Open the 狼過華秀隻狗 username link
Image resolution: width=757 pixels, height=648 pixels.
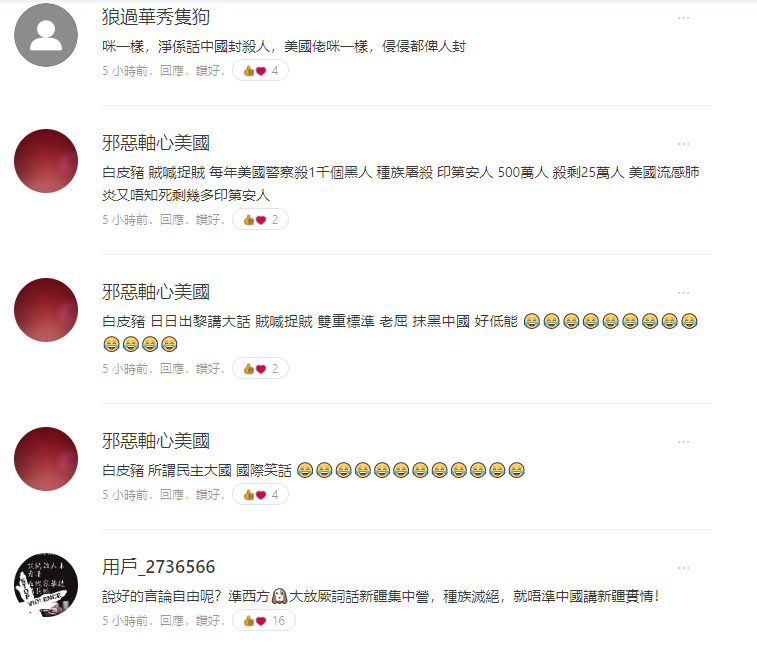[x=155, y=17]
